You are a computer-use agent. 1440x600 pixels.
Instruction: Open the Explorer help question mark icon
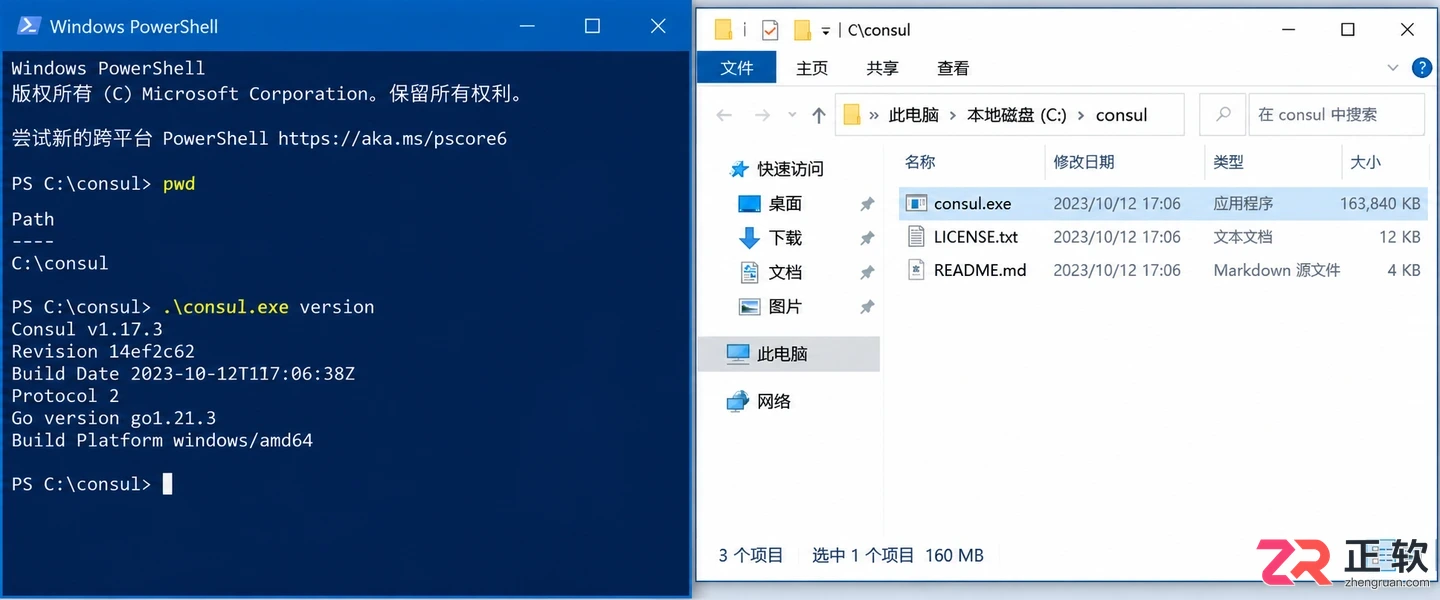point(1421,68)
